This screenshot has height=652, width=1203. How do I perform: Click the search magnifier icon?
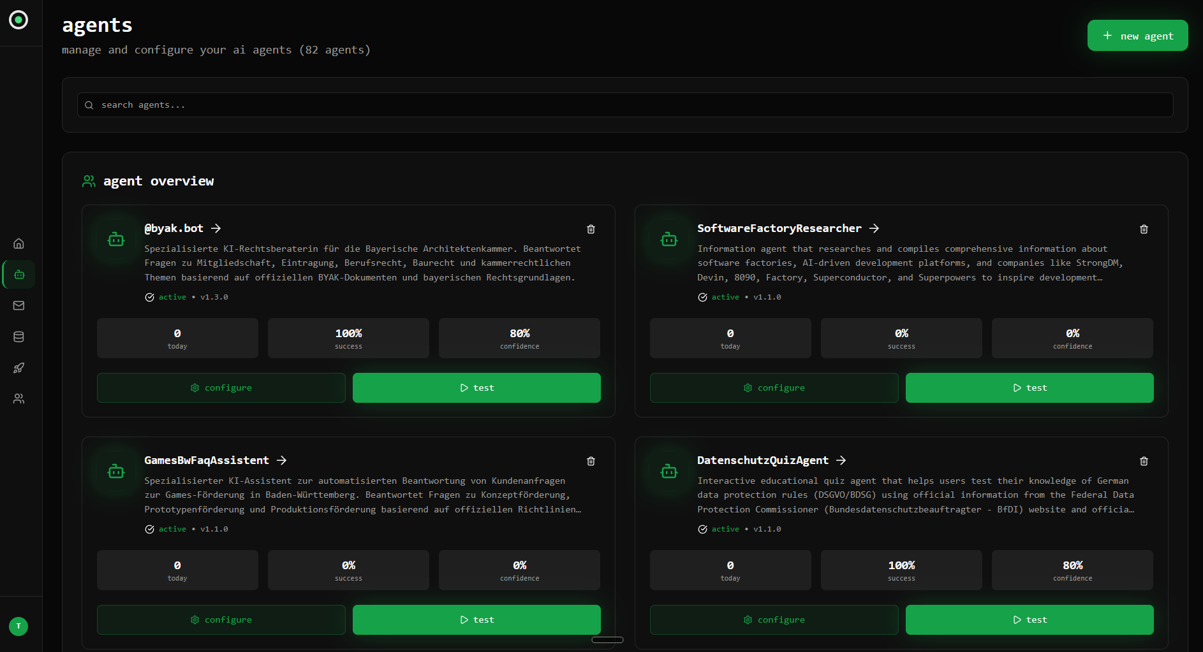tap(89, 105)
